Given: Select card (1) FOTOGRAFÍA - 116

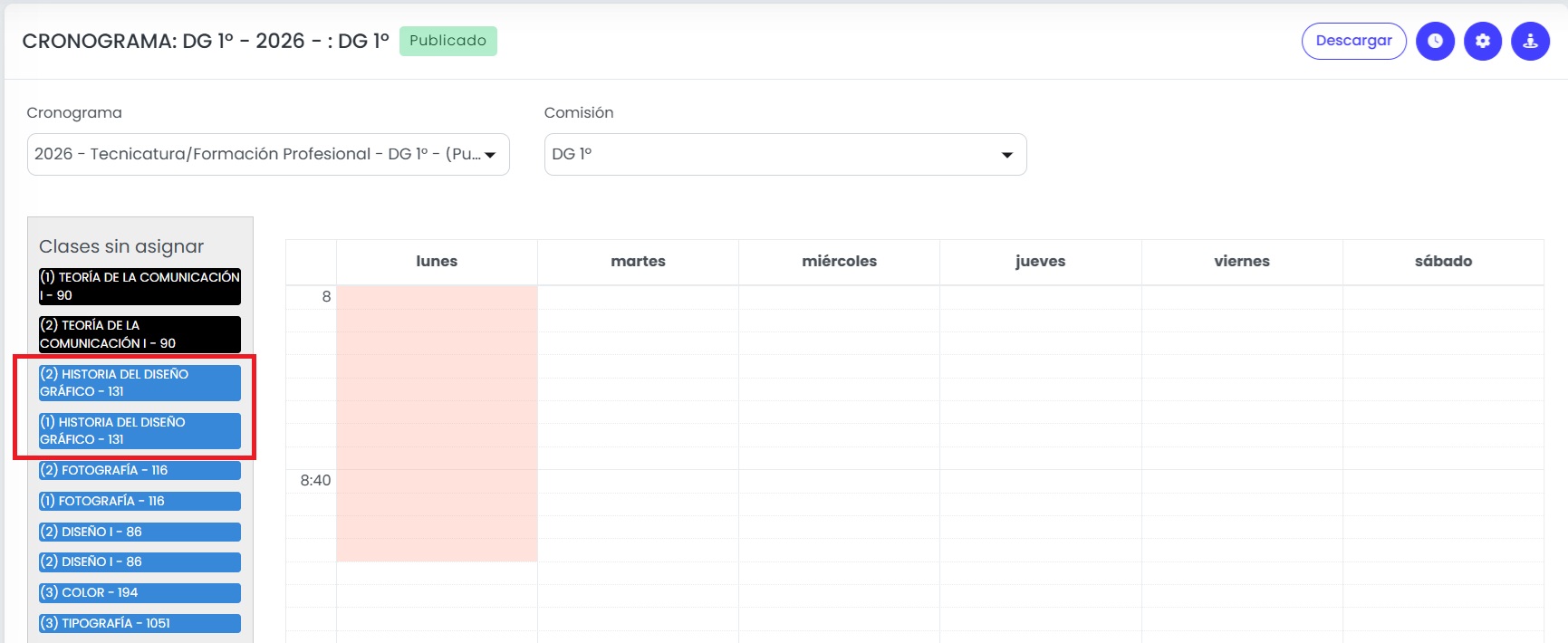Looking at the screenshot, I should [139, 501].
